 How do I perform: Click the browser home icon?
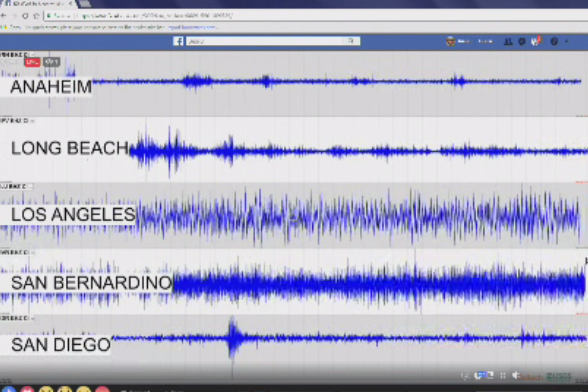coord(36,16)
